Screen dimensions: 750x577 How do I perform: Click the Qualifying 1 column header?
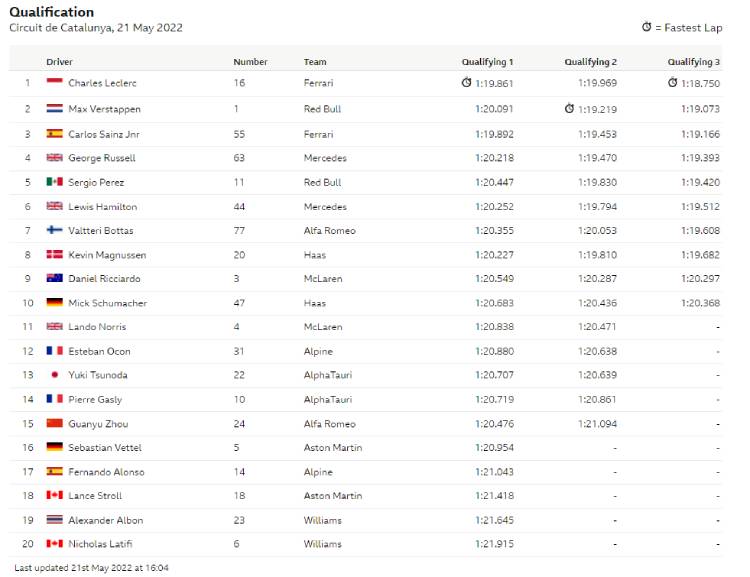487,62
